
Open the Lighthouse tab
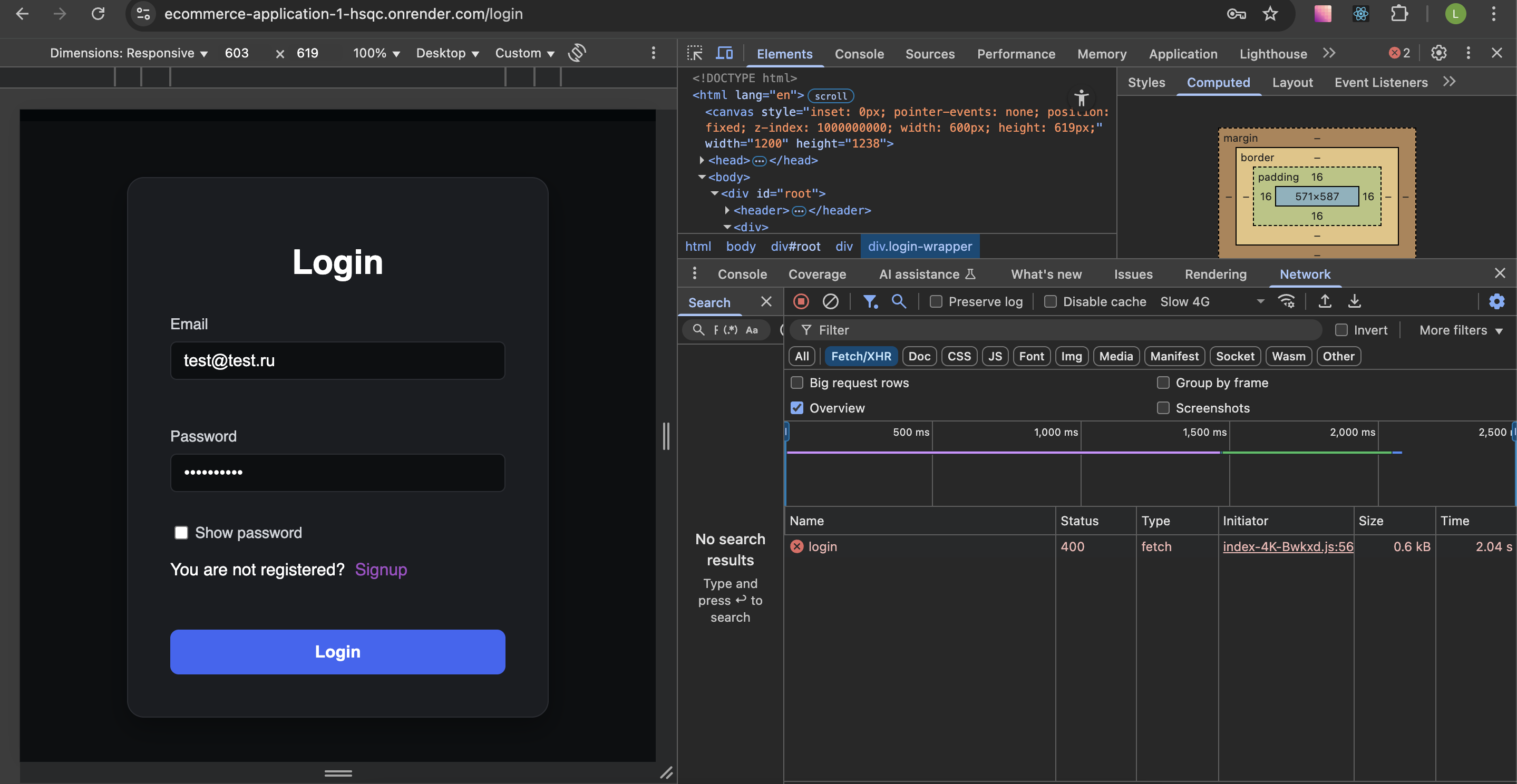pos(1273,54)
